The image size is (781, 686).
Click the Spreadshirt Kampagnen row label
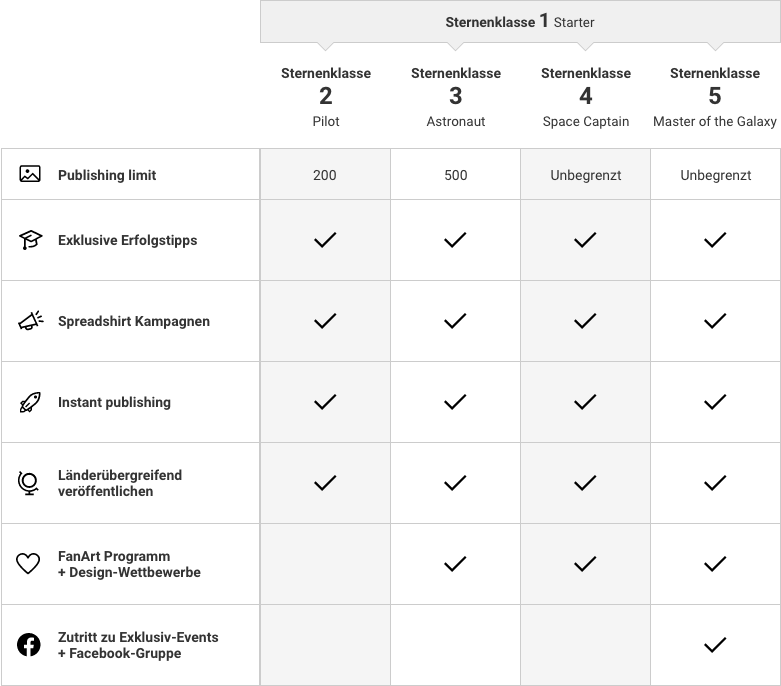click(133, 321)
